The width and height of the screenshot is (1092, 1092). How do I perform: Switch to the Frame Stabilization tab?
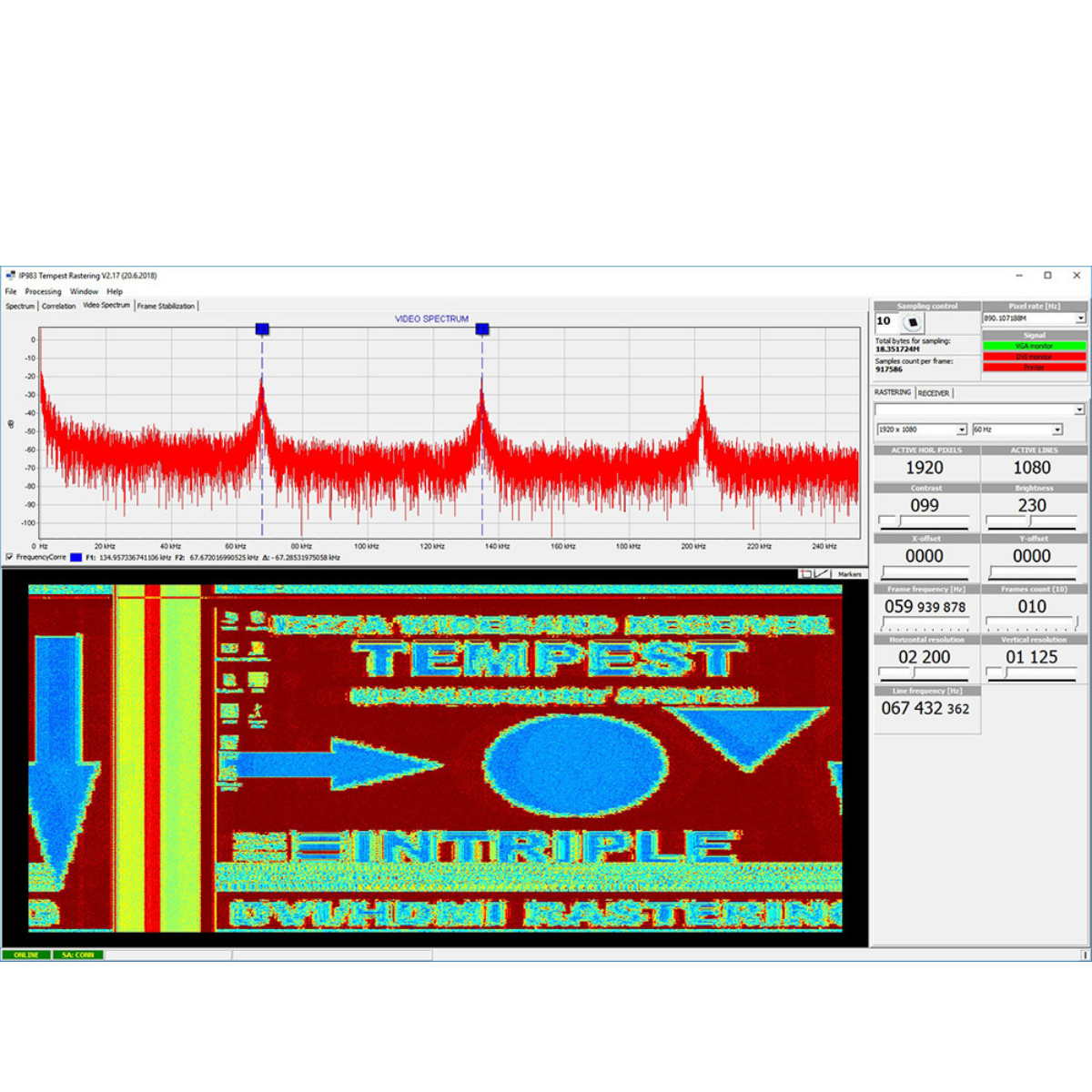pyautogui.click(x=166, y=306)
